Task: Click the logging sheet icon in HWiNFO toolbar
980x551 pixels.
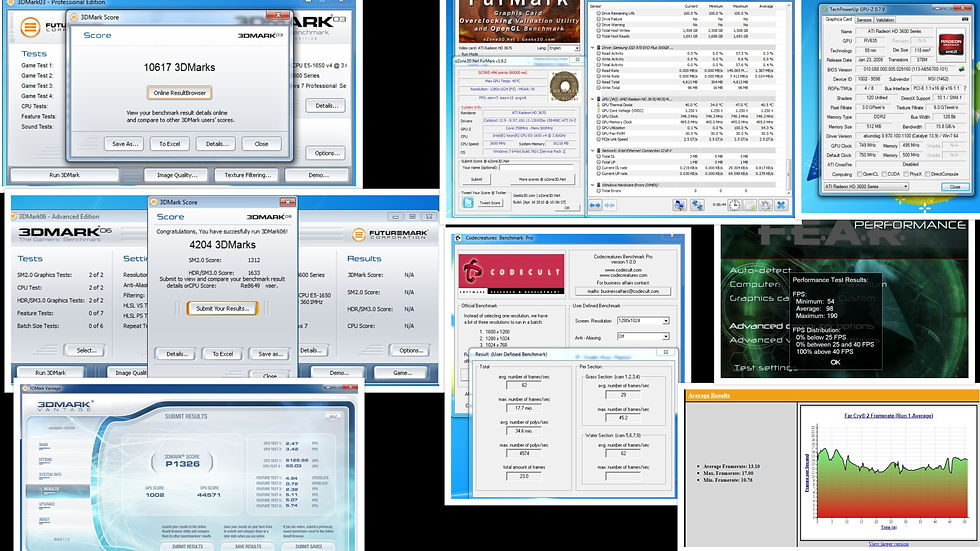Action: [750, 206]
